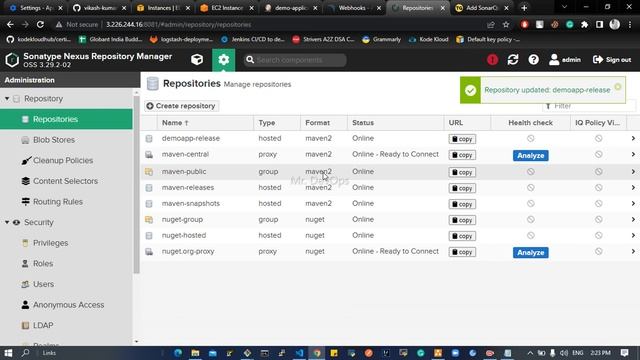Open the Browse cube icon in header
Image resolution: width=640 pixels, height=360 pixels.
pyautogui.click(x=197, y=60)
